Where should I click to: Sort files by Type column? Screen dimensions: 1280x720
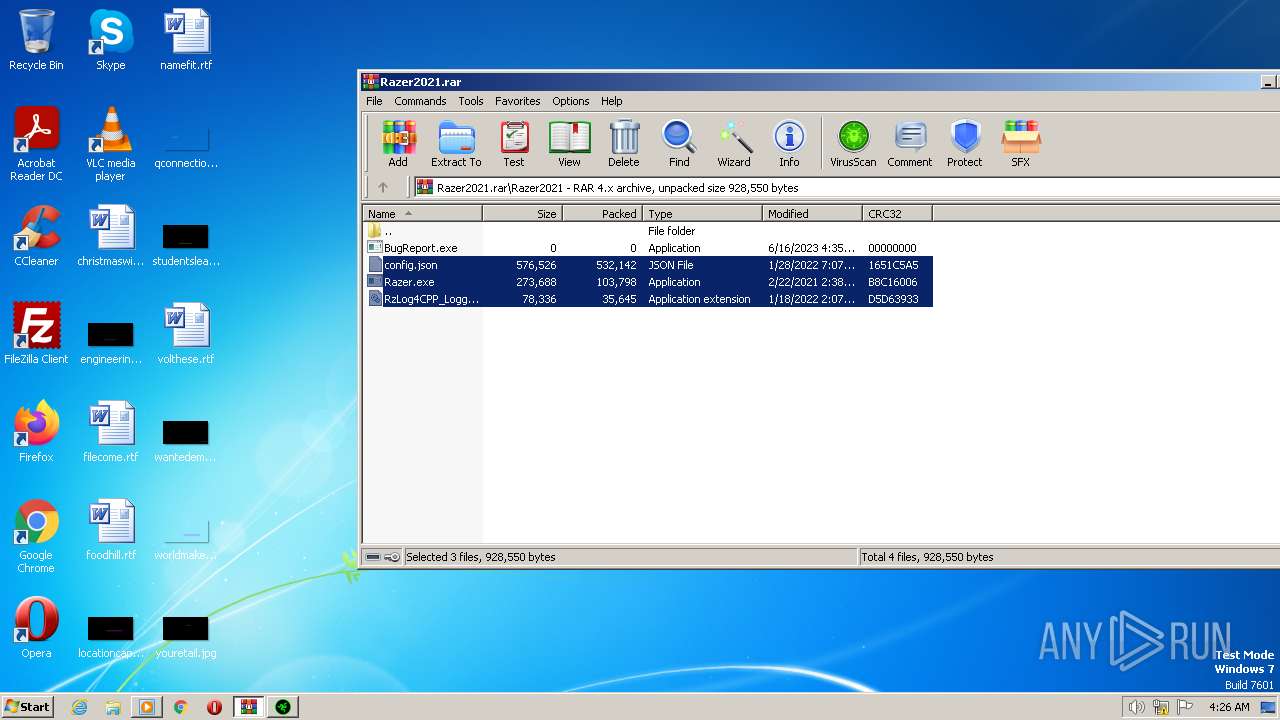702,214
